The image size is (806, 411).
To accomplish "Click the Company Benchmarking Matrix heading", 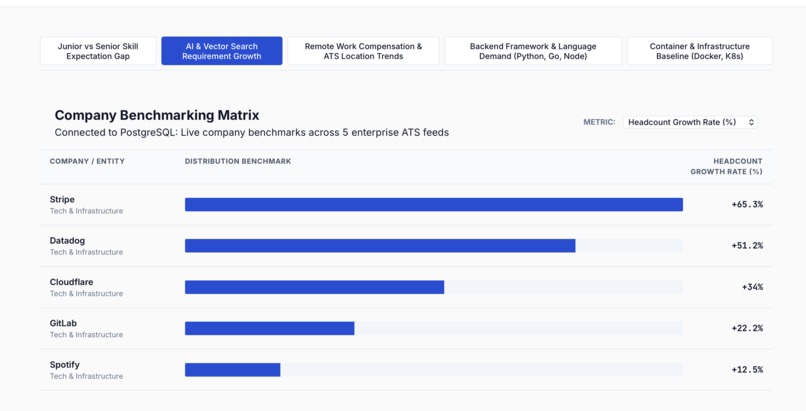I will coord(157,115).
